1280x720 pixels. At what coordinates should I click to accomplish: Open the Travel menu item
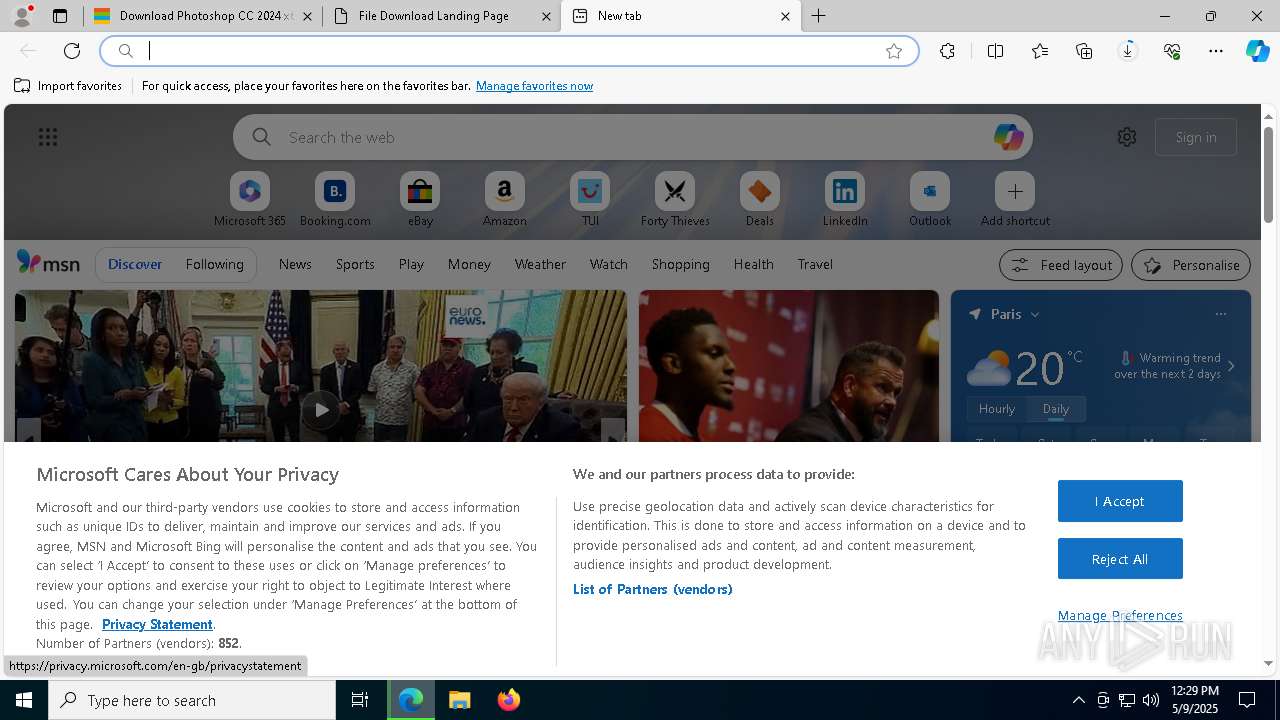[x=815, y=264]
